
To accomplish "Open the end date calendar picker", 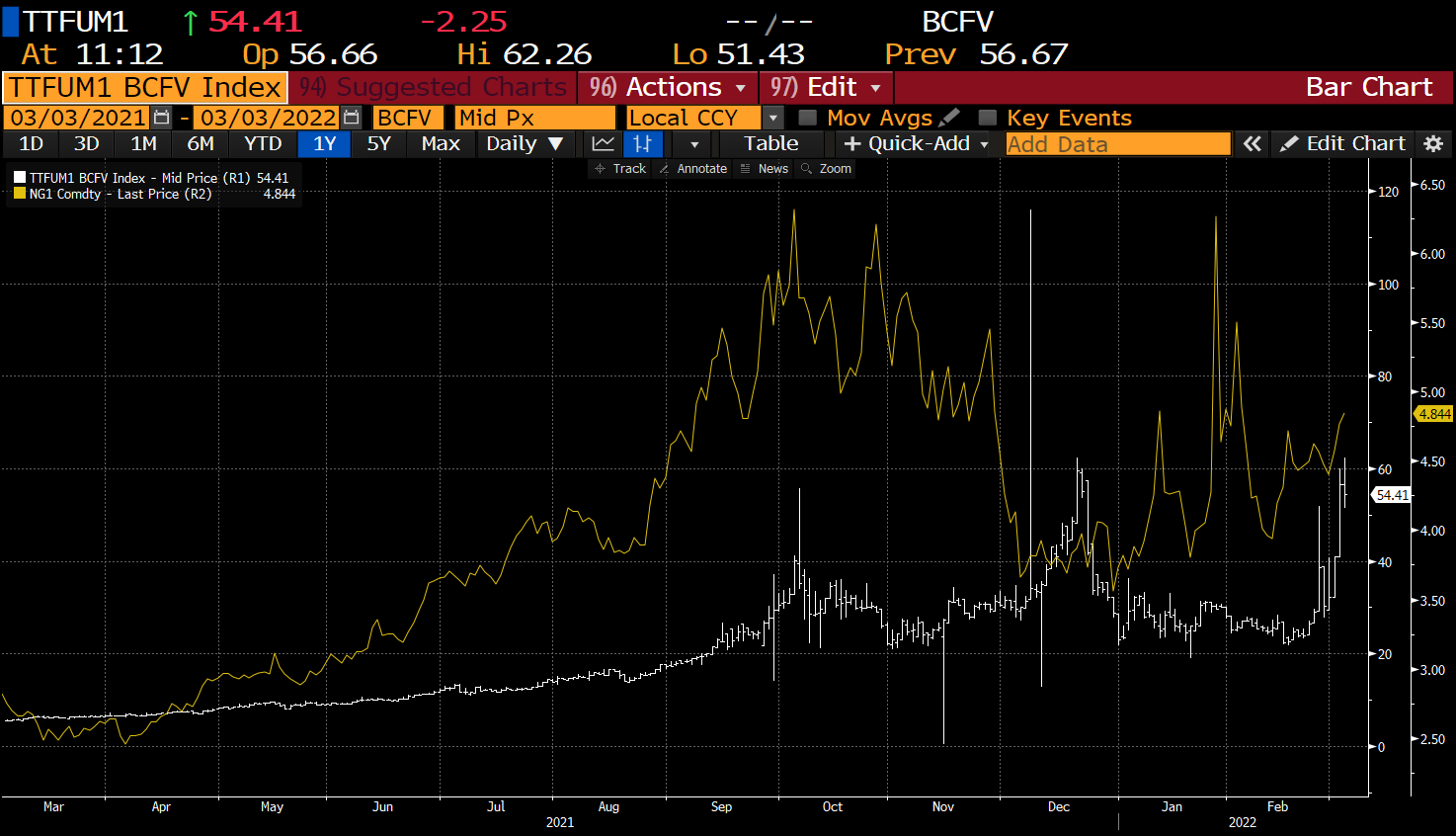I will point(351,118).
